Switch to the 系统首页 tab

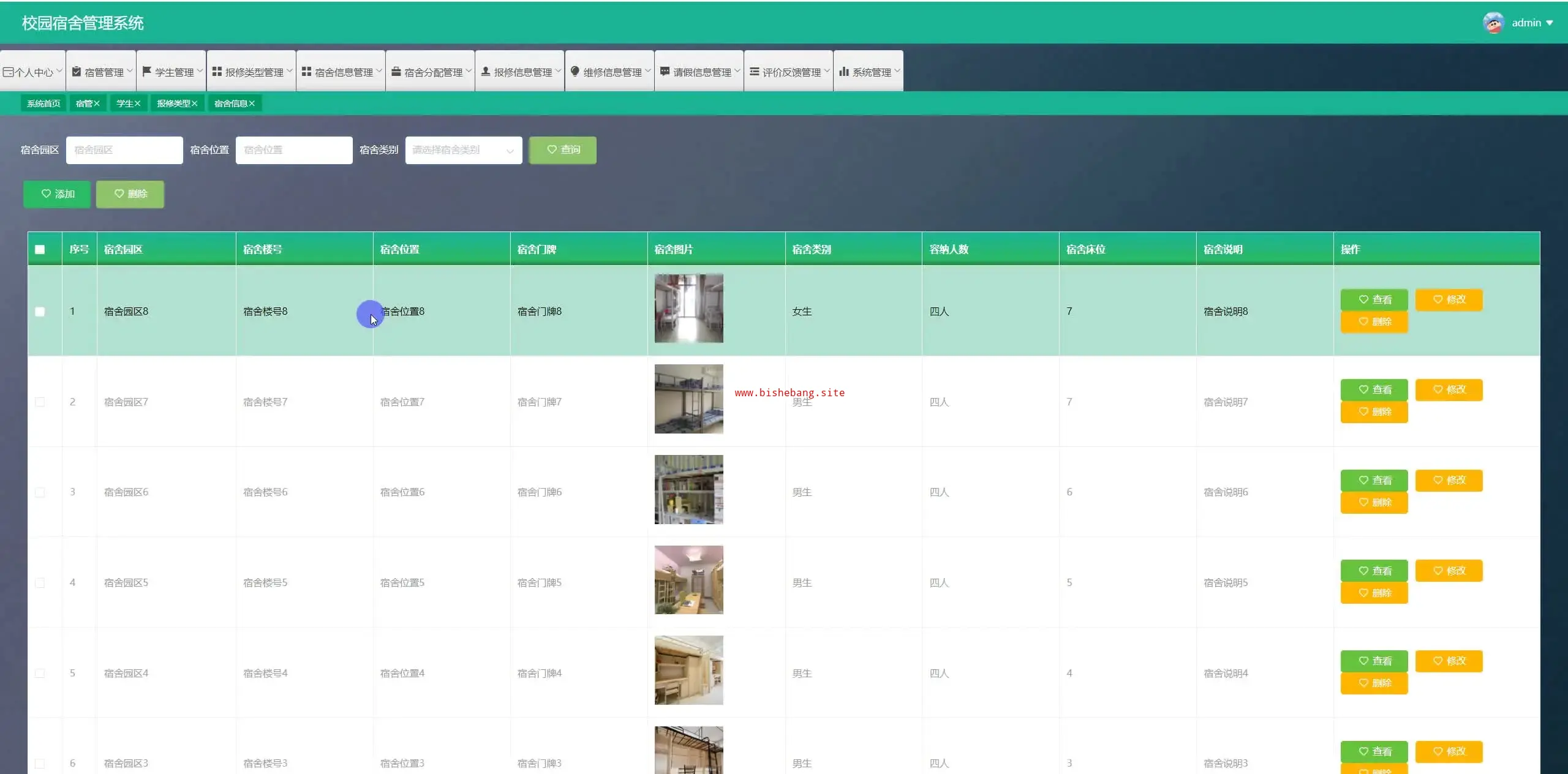(x=43, y=103)
